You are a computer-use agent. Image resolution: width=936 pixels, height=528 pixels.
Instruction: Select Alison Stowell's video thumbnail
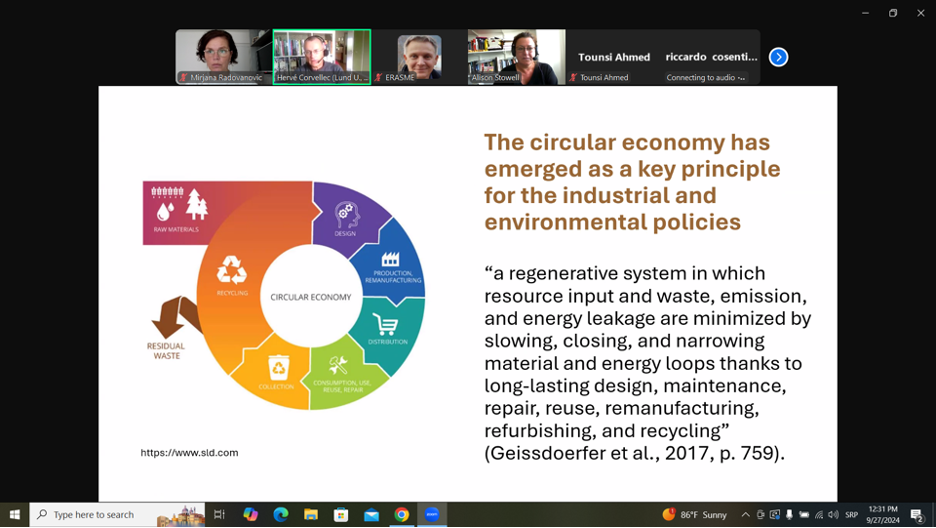[516, 56]
